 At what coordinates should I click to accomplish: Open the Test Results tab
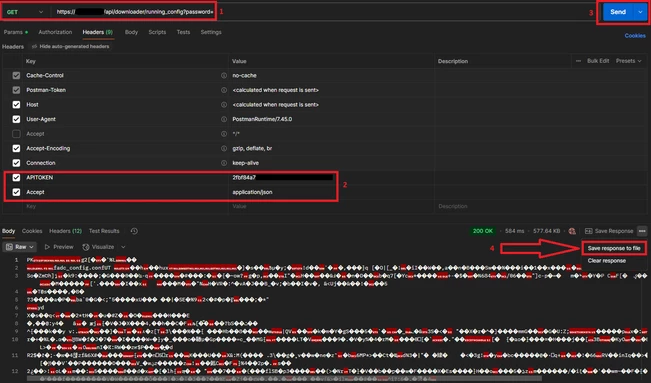click(x=104, y=231)
